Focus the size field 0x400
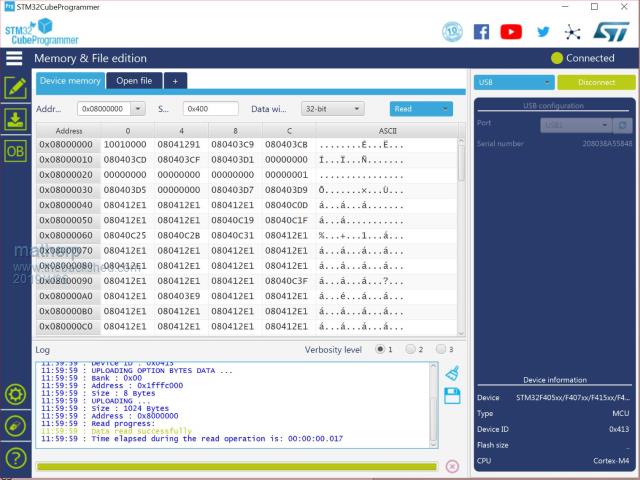The height and width of the screenshot is (480, 640). point(211,109)
